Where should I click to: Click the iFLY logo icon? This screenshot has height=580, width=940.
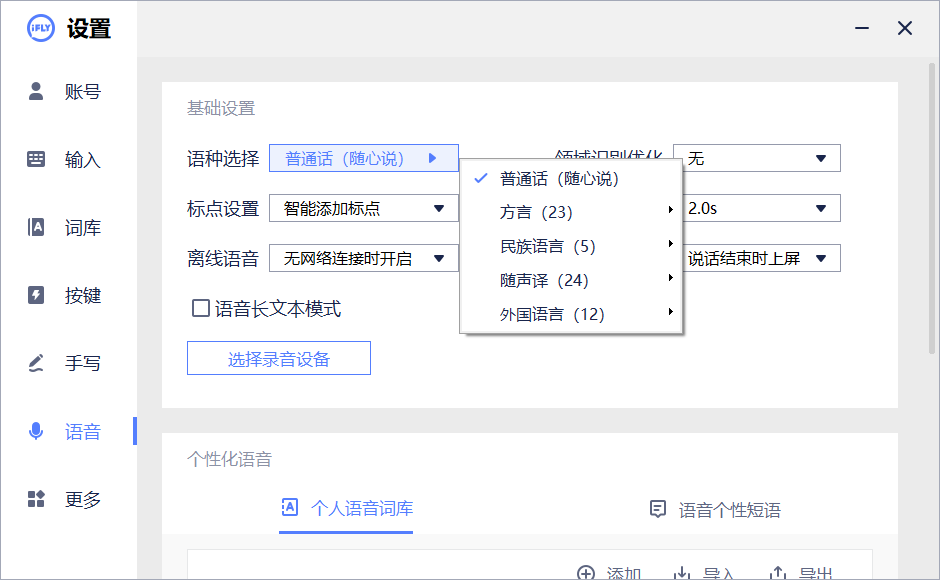click(41, 28)
